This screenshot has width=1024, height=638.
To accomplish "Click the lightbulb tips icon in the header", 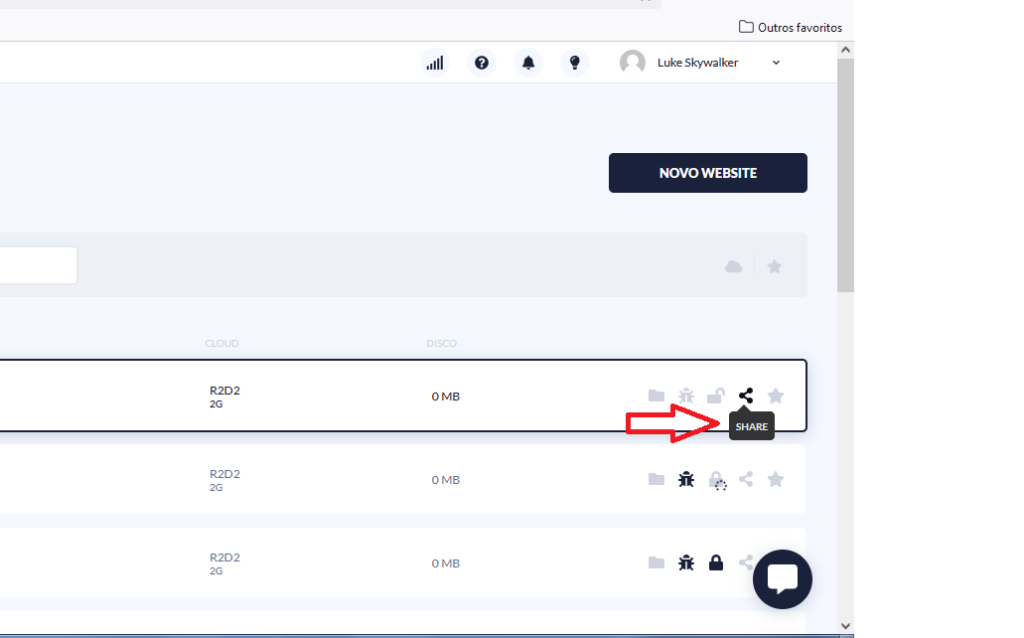I will [575, 63].
